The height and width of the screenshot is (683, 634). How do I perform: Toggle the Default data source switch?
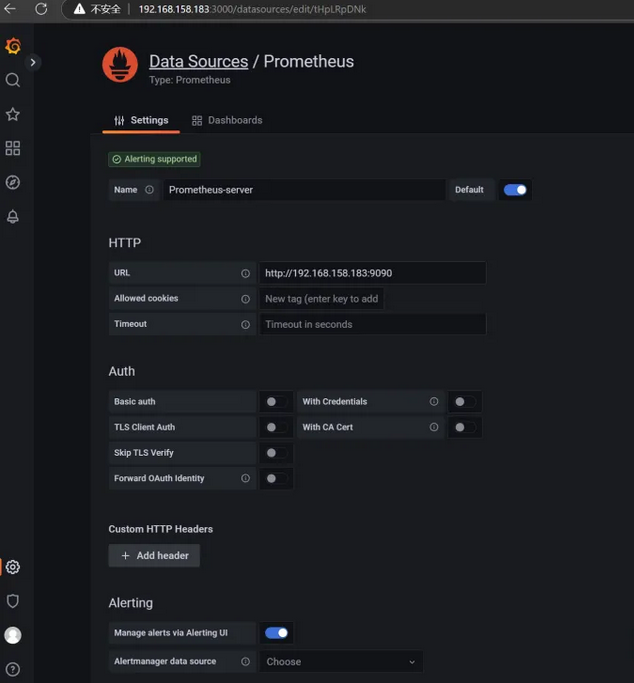click(515, 190)
